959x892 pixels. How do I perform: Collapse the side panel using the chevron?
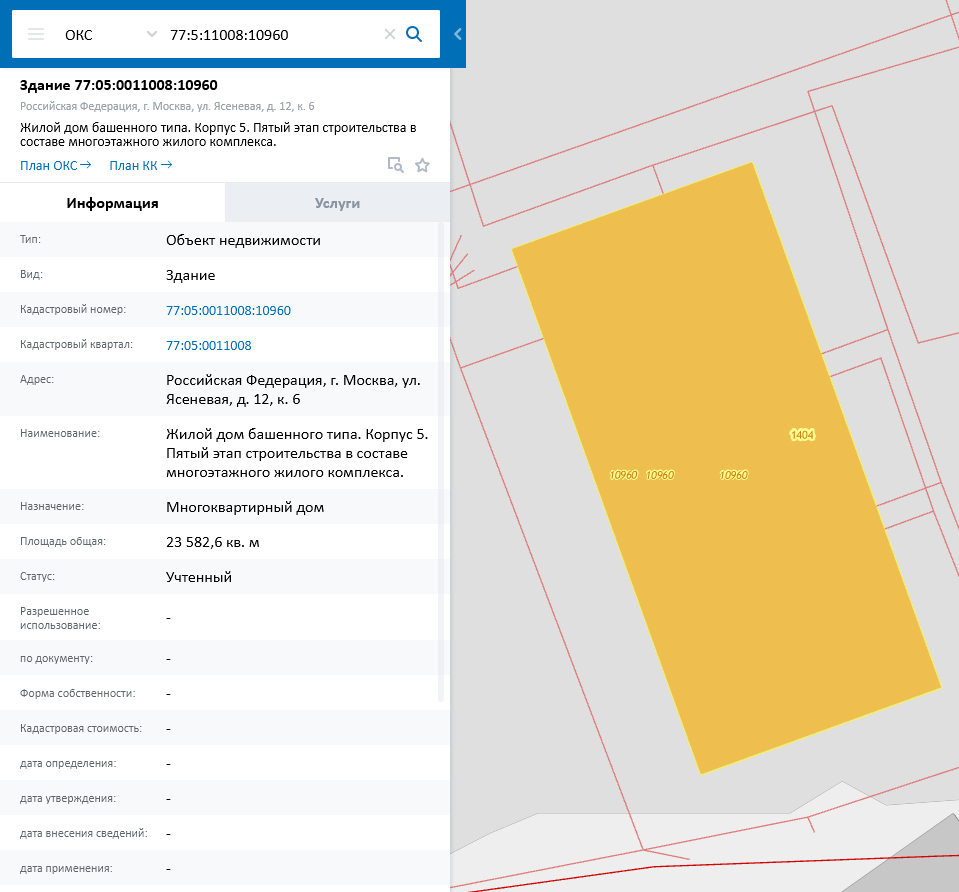(x=457, y=34)
